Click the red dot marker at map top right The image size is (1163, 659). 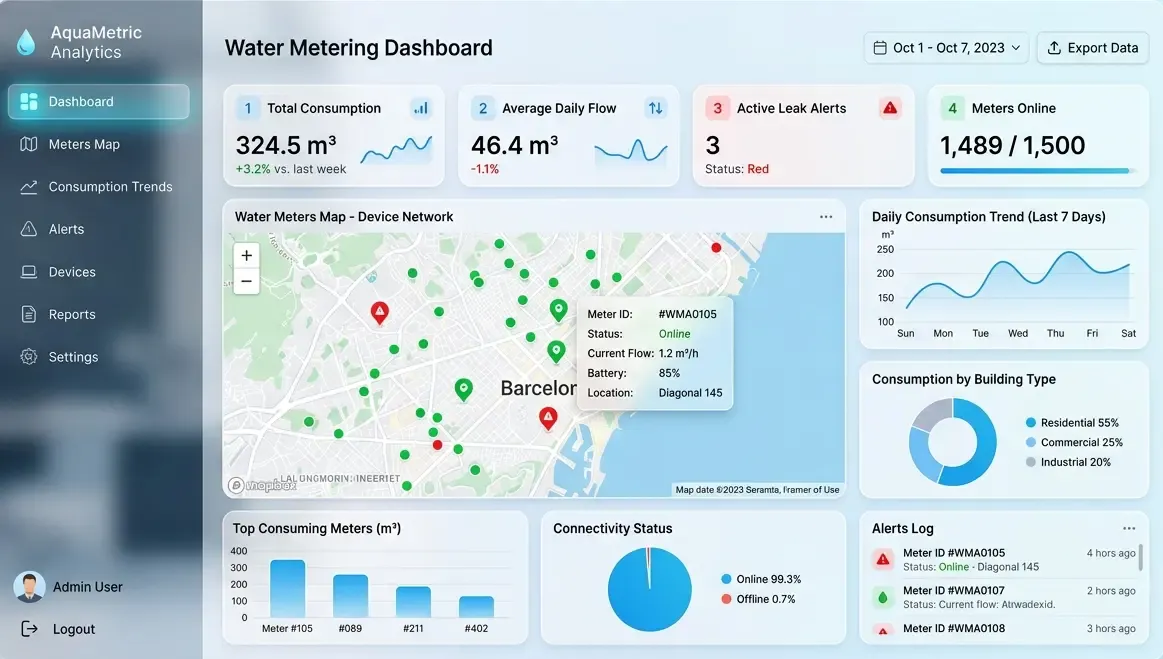click(716, 248)
